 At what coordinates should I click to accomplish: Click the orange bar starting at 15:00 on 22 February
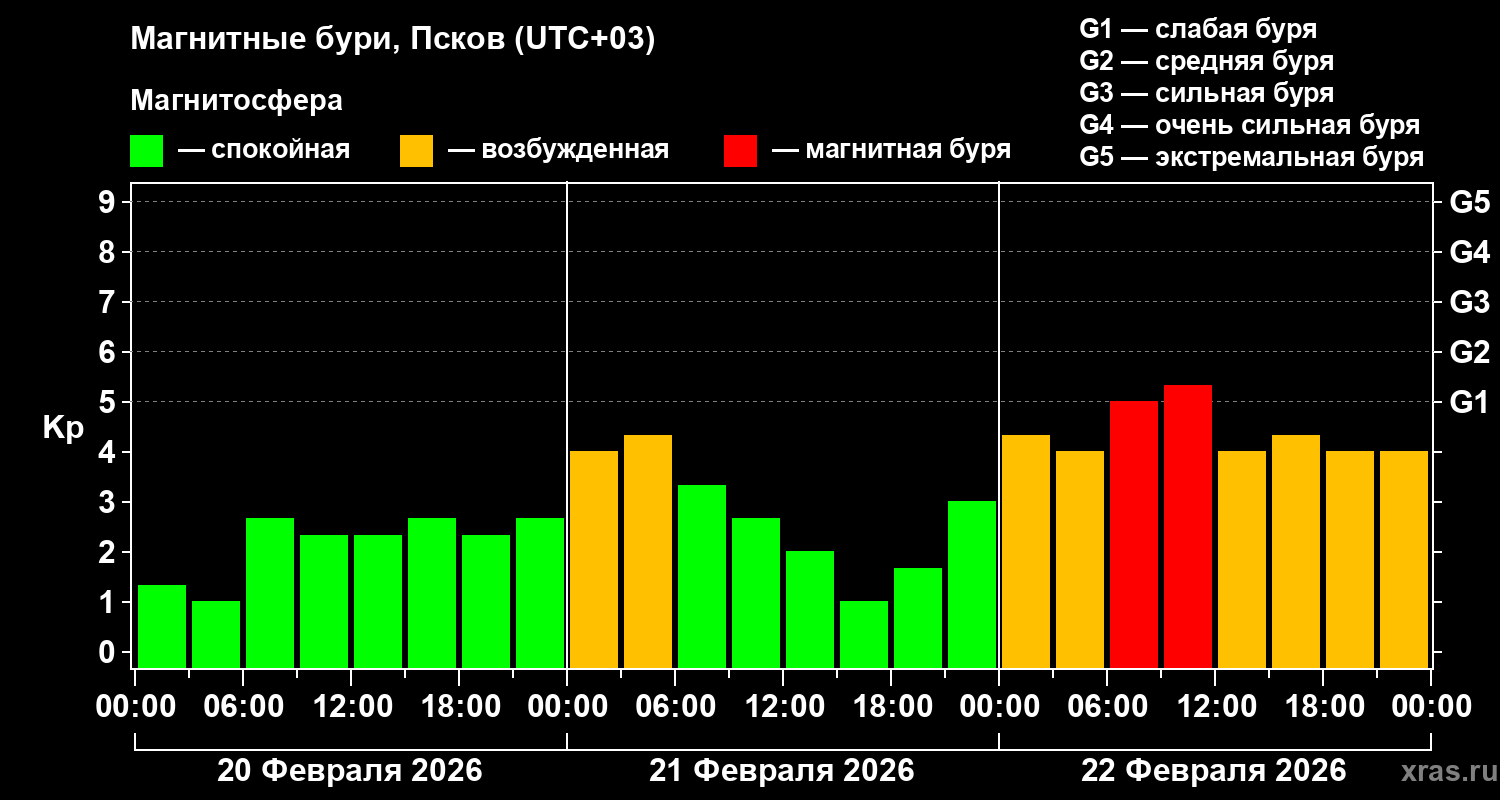coord(1296,551)
